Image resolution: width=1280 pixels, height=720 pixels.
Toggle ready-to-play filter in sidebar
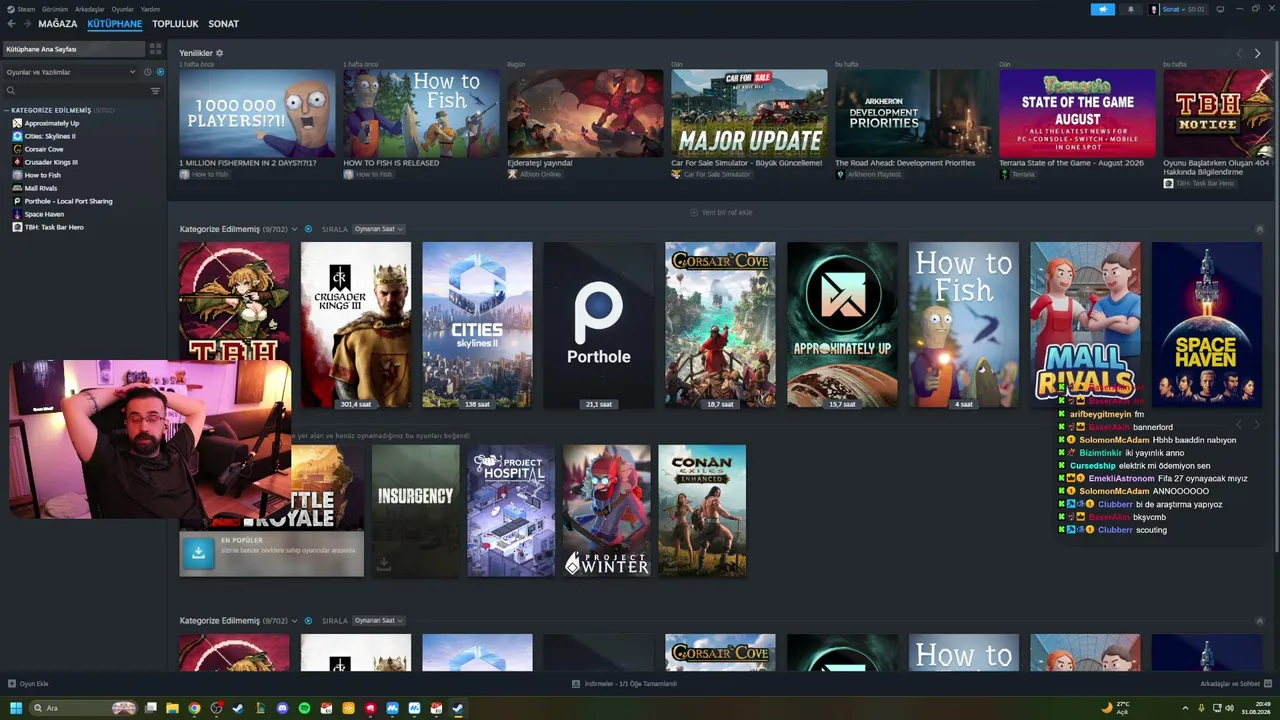pos(160,72)
